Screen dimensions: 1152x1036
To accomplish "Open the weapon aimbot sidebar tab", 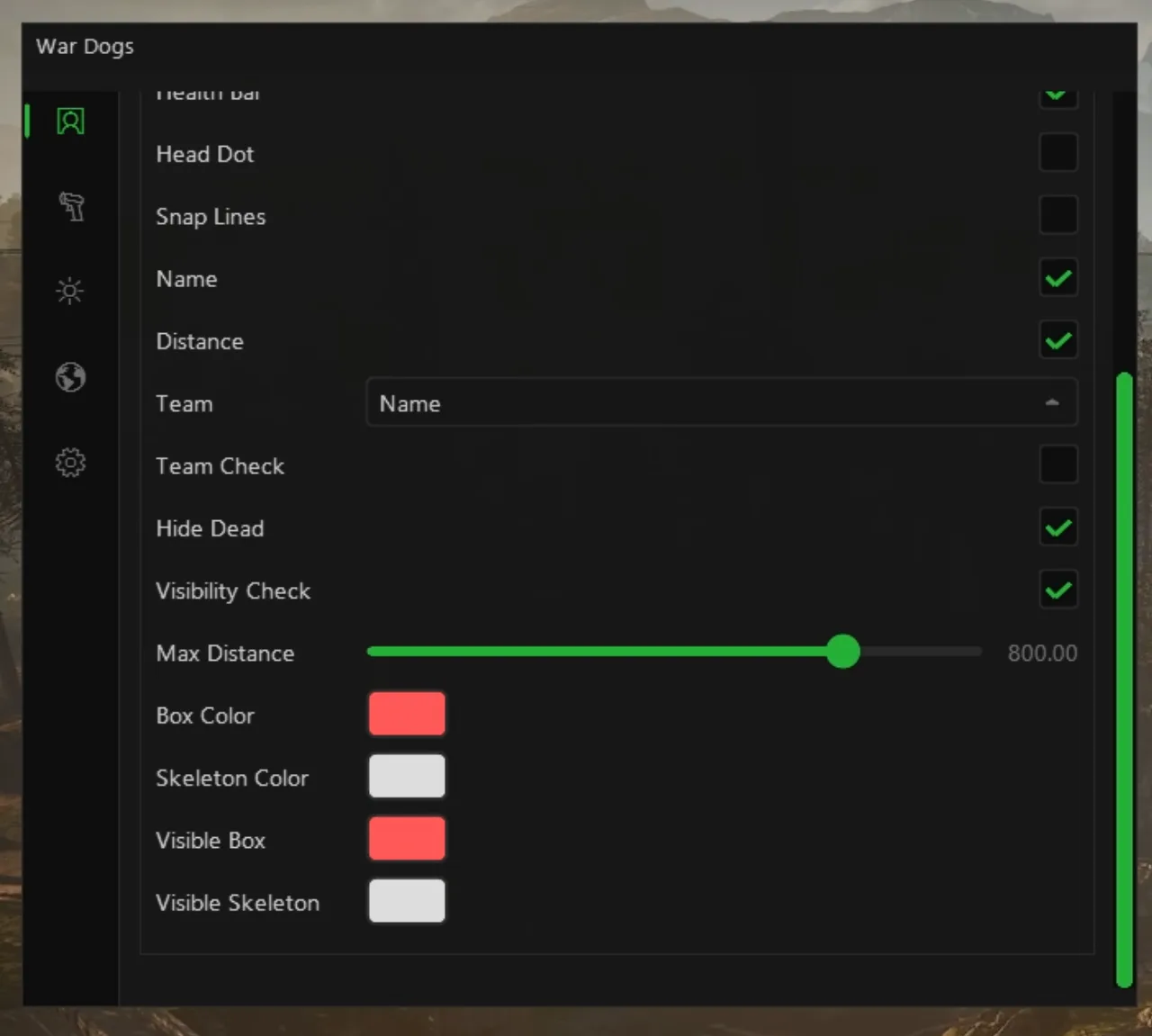I will 71,206.
